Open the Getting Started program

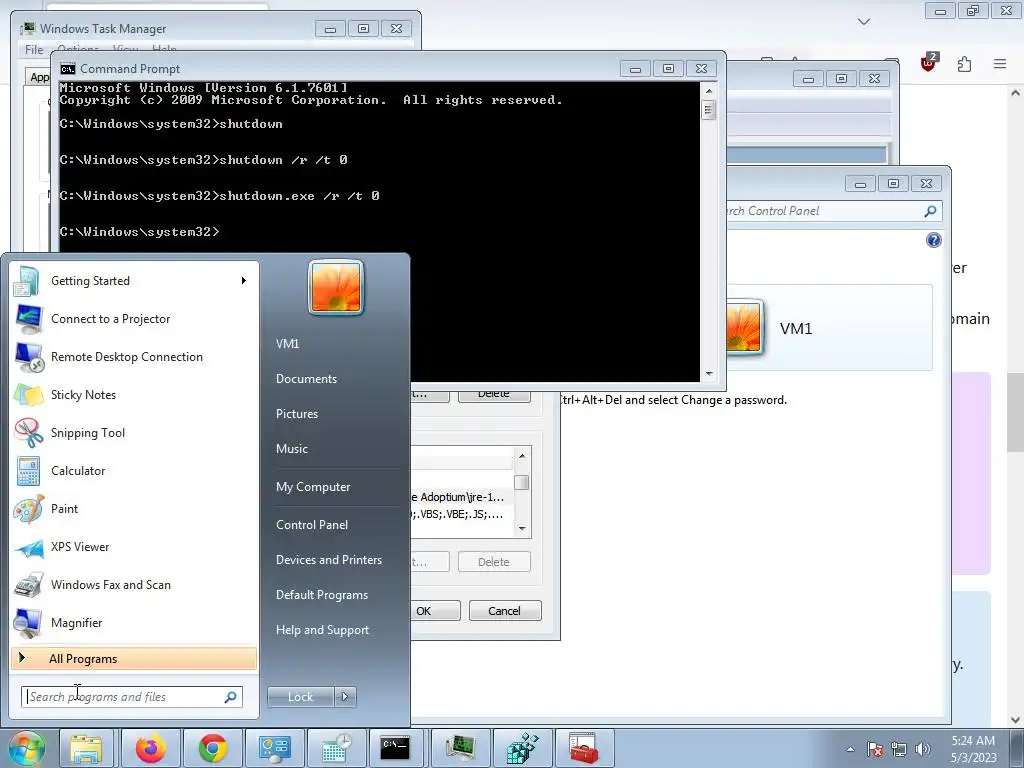pos(134,281)
